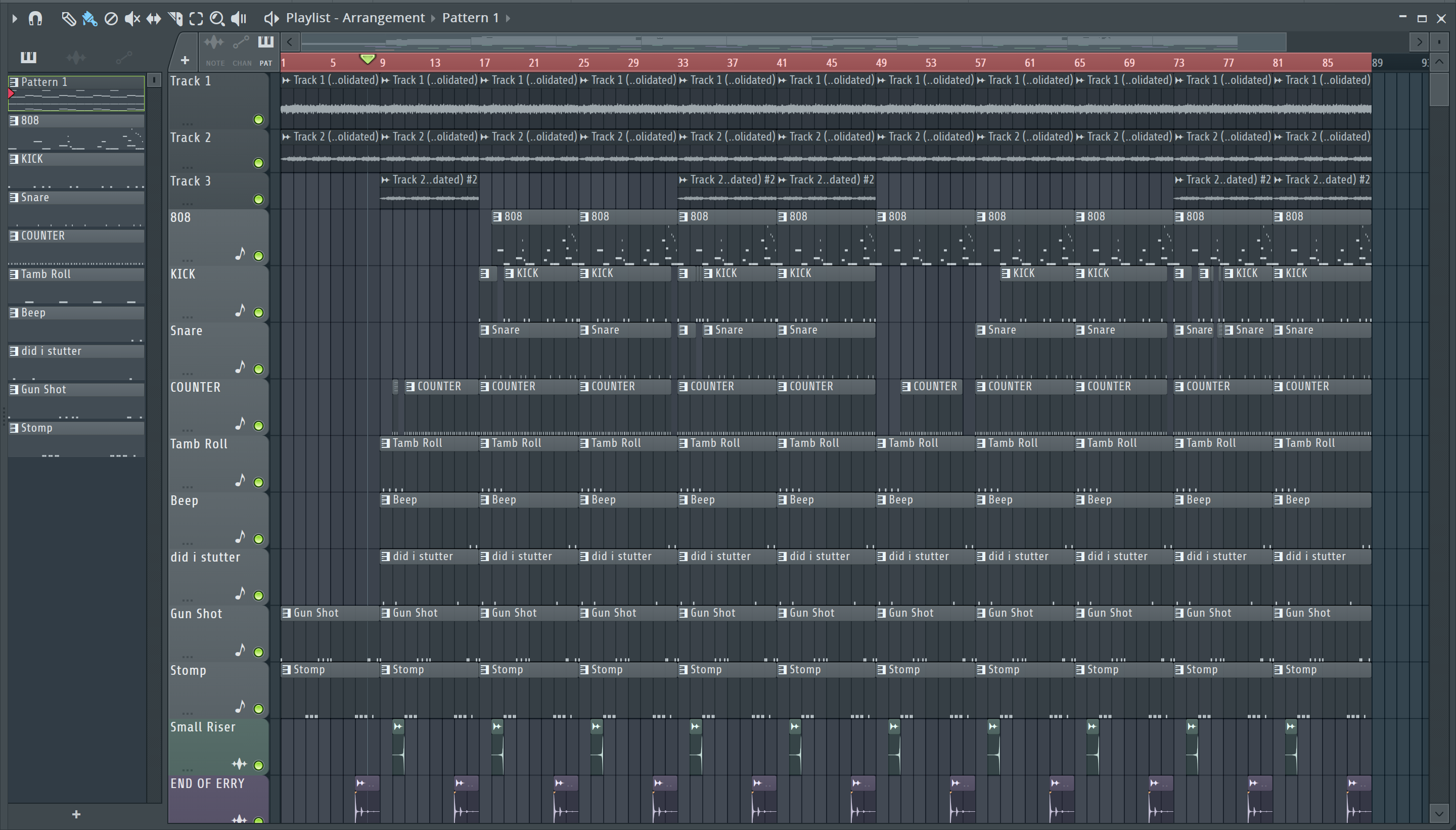This screenshot has height=830, width=1456.
Task: Click the horizontal overview scrollbar
Action: [793, 41]
